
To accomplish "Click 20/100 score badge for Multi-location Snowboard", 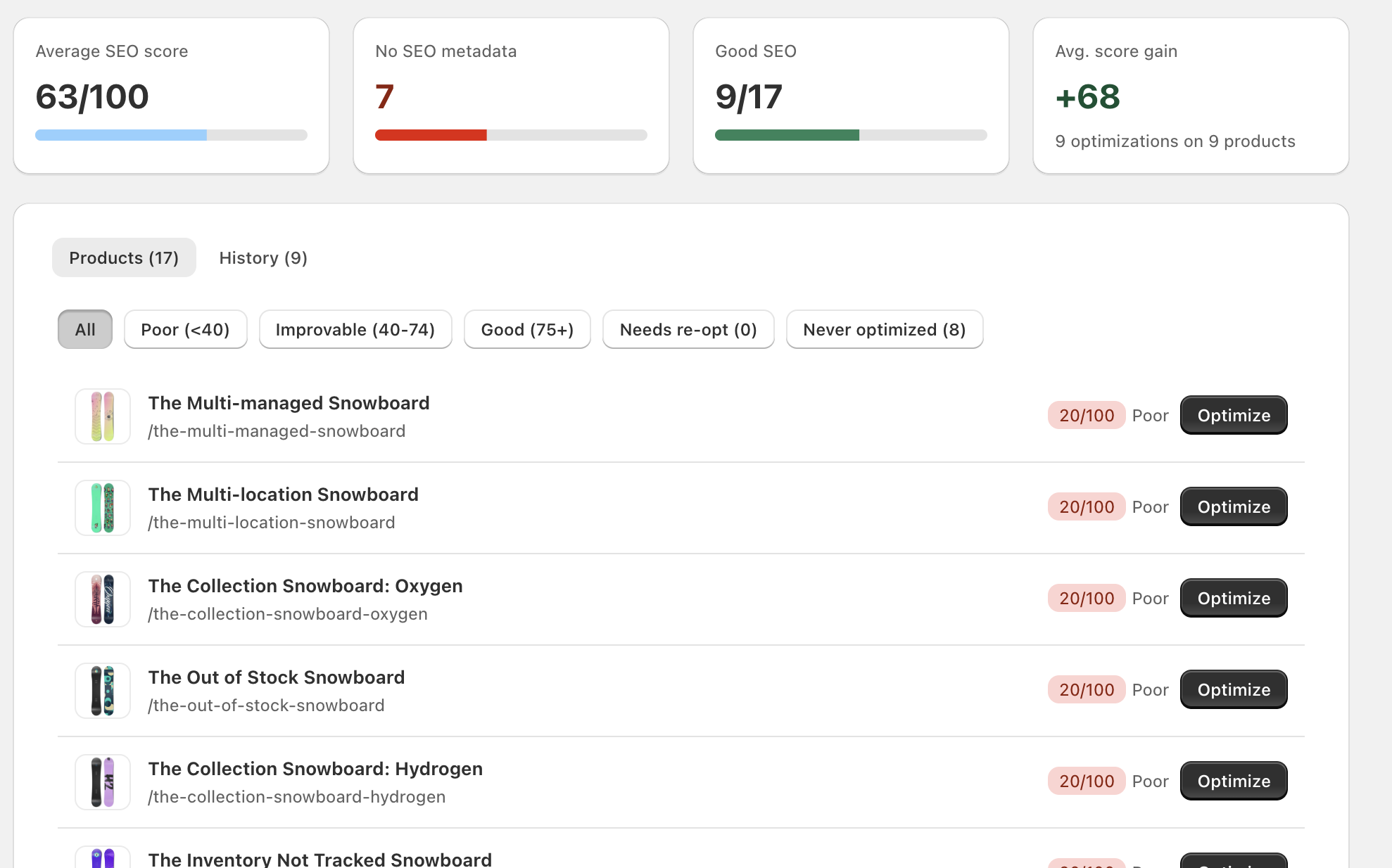I will coord(1087,506).
